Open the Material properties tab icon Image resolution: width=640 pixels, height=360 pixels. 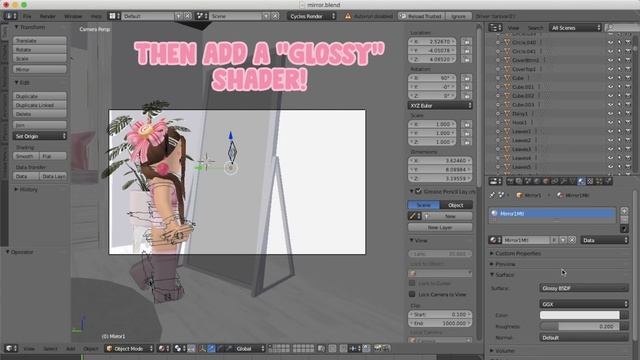tap(582, 181)
